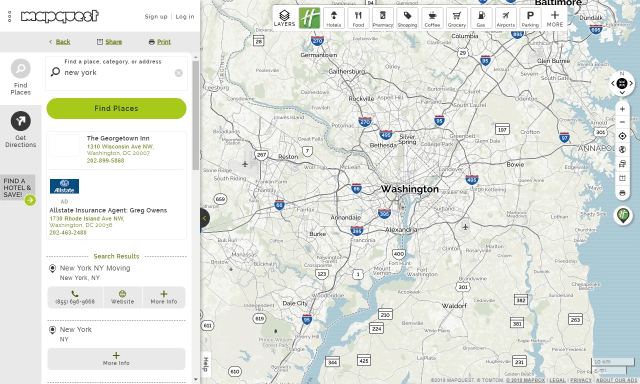Show Gas stations on the map

tap(481, 18)
